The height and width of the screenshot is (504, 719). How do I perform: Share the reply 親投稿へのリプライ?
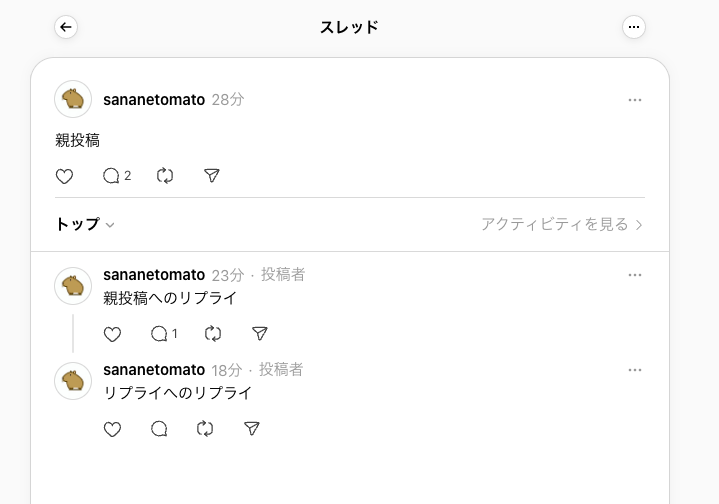coord(260,333)
